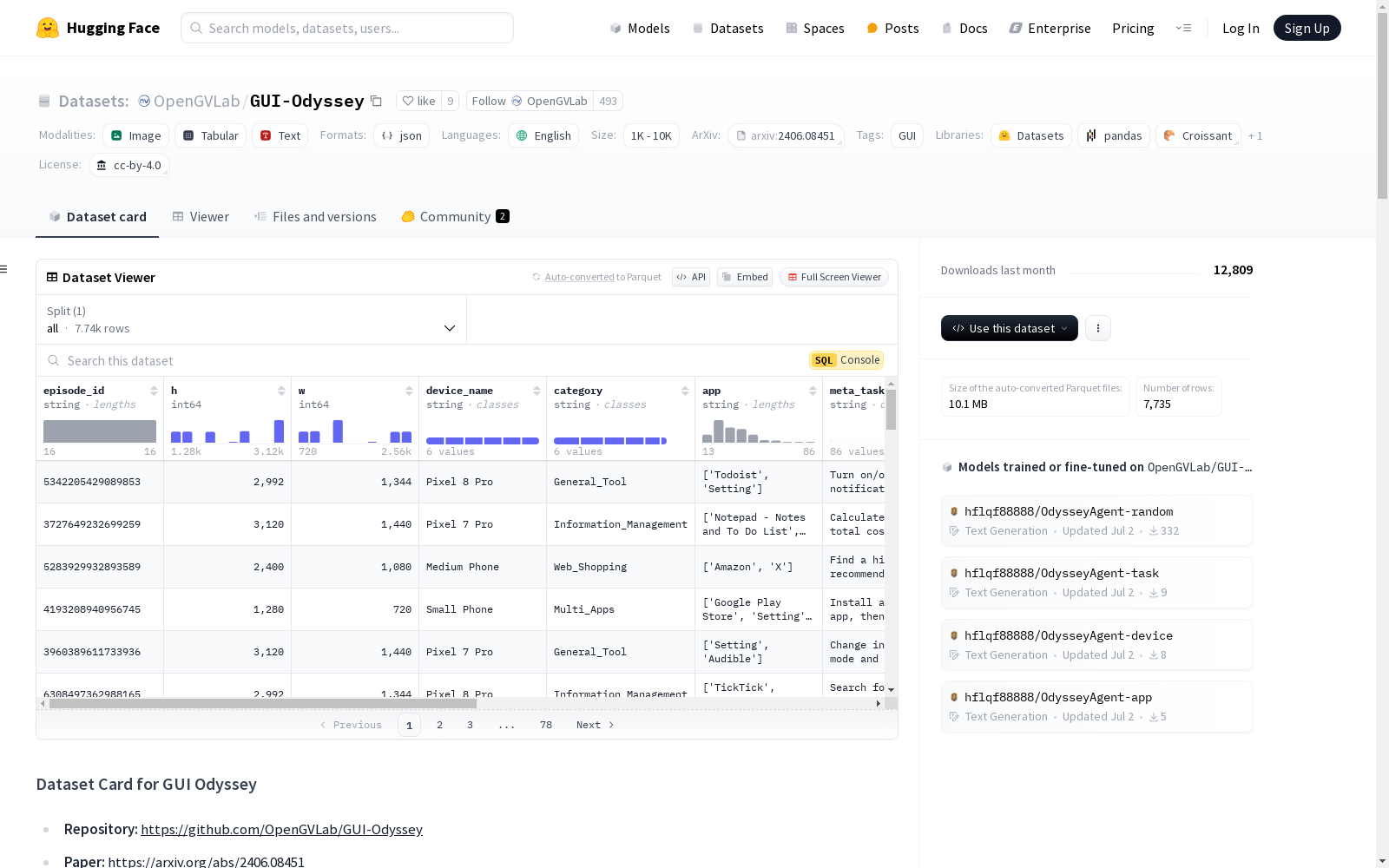Open the API button in Dataset Viewer
Screen dimensions: 1389x868
tap(691, 277)
